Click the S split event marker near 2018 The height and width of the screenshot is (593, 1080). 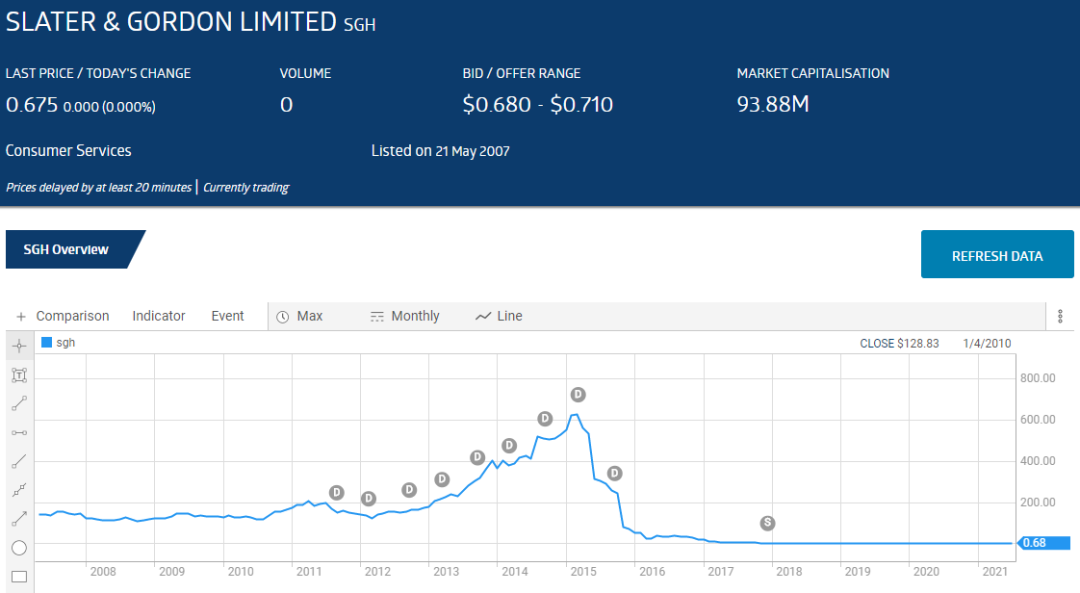click(767, 523)
